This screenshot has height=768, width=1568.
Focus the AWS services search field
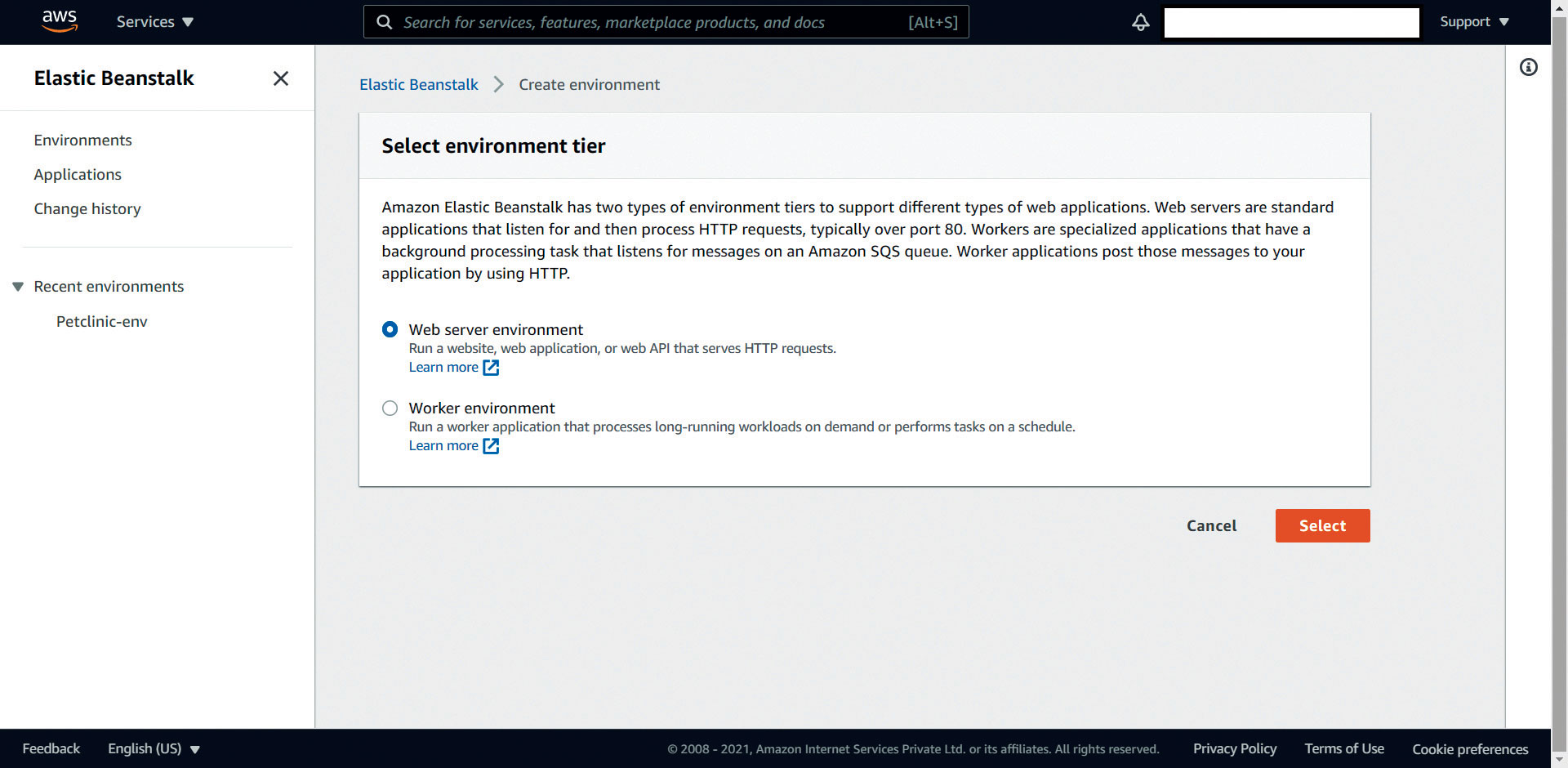coord(653,22)
